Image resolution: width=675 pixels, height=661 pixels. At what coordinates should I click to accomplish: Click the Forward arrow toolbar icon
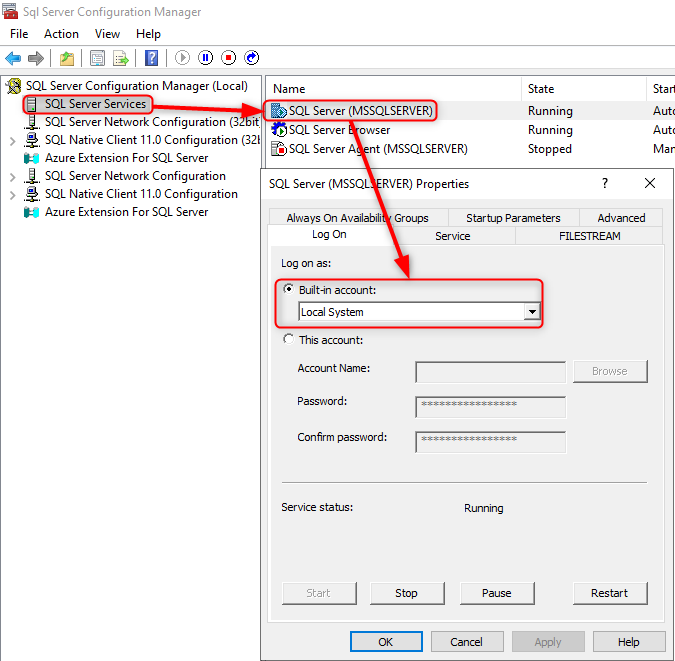pos(36,58)
